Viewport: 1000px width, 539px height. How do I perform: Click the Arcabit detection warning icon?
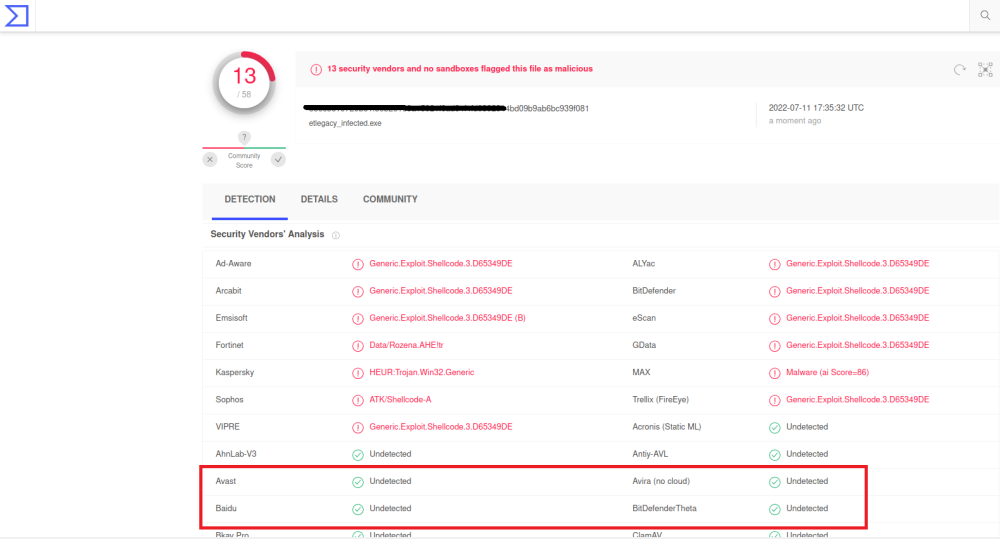pos(358,292)
